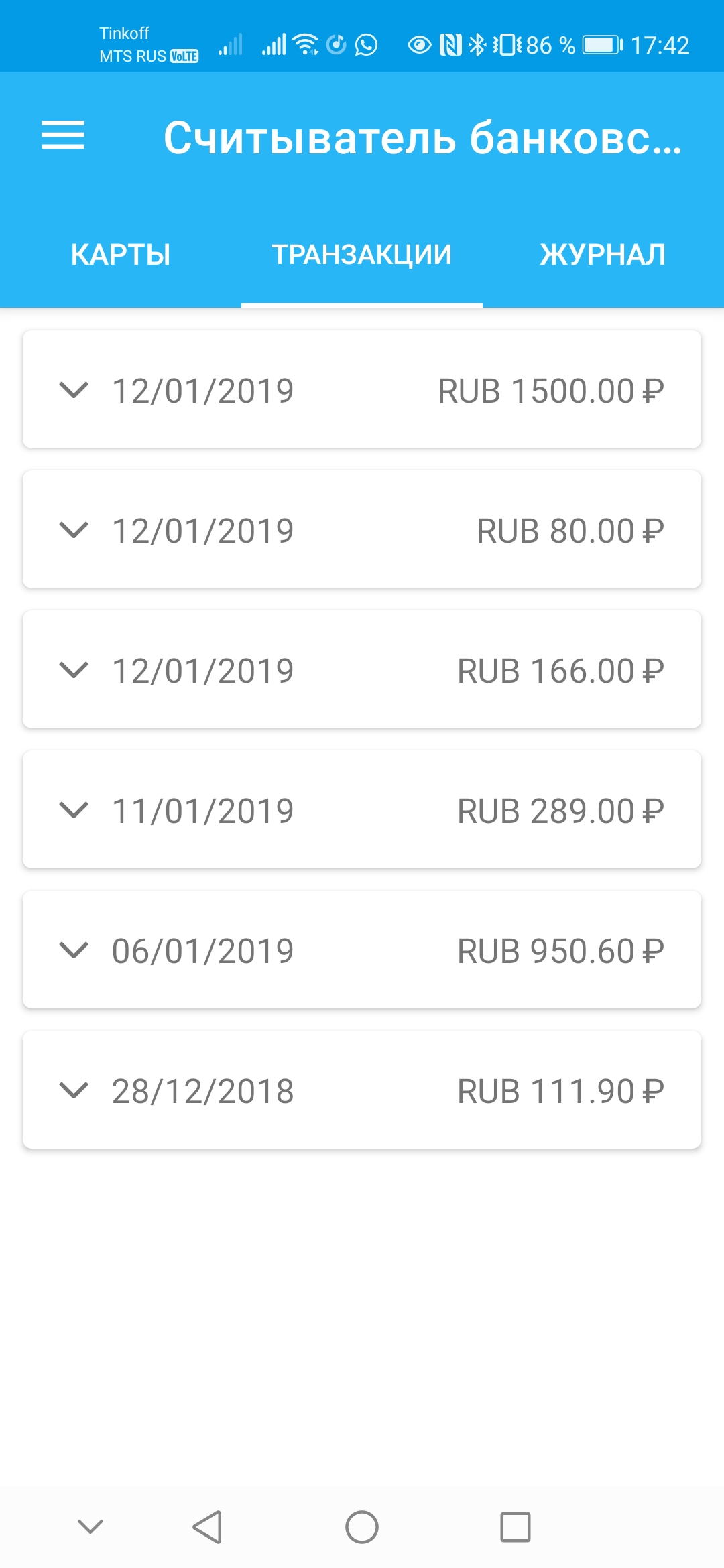
Task: Open the hamburger navigation menu
Action: tap(63, 135)
